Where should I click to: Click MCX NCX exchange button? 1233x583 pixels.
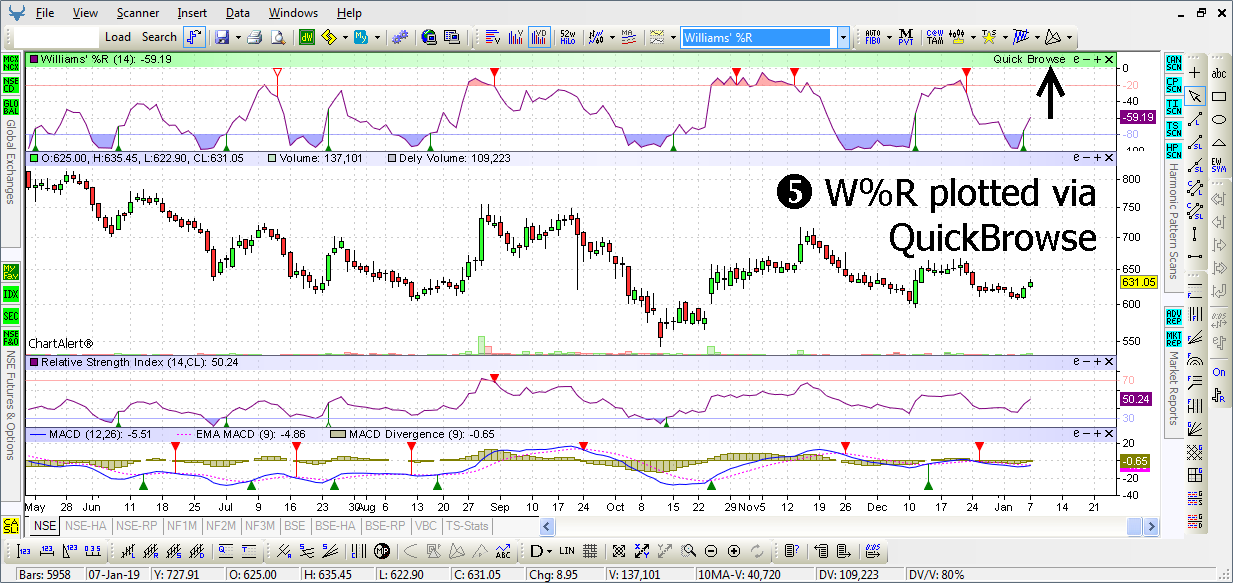[11, 61]
